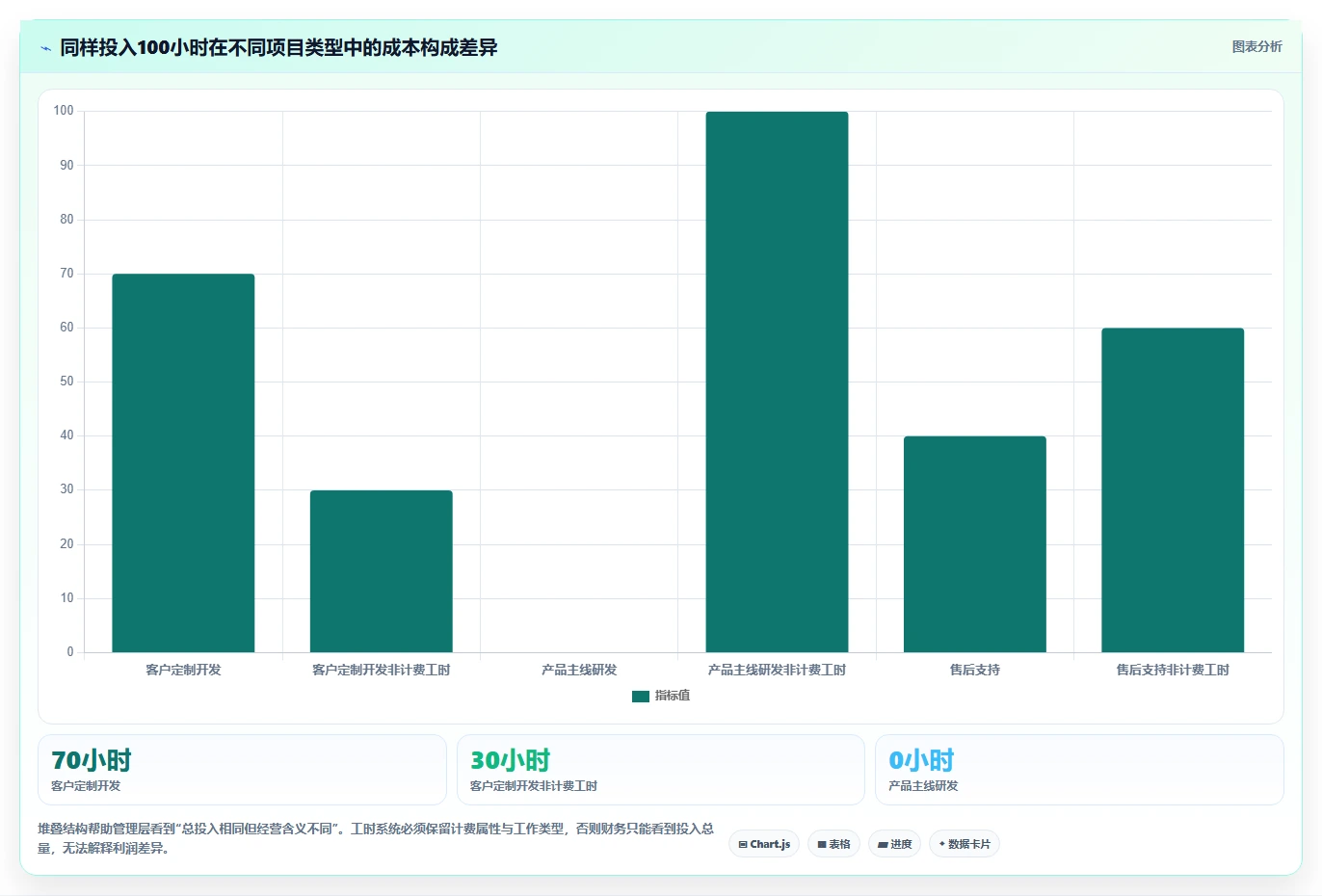The height and width of the screenshot is (896, 1322).
Task: Click the x-axis label 客户定制开发
Action: click(183, 670)
